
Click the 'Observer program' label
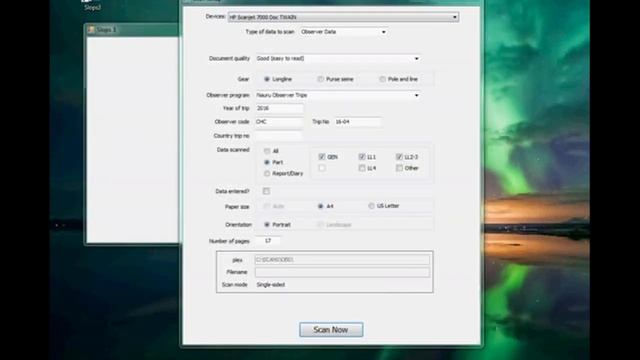click(228, 95)
